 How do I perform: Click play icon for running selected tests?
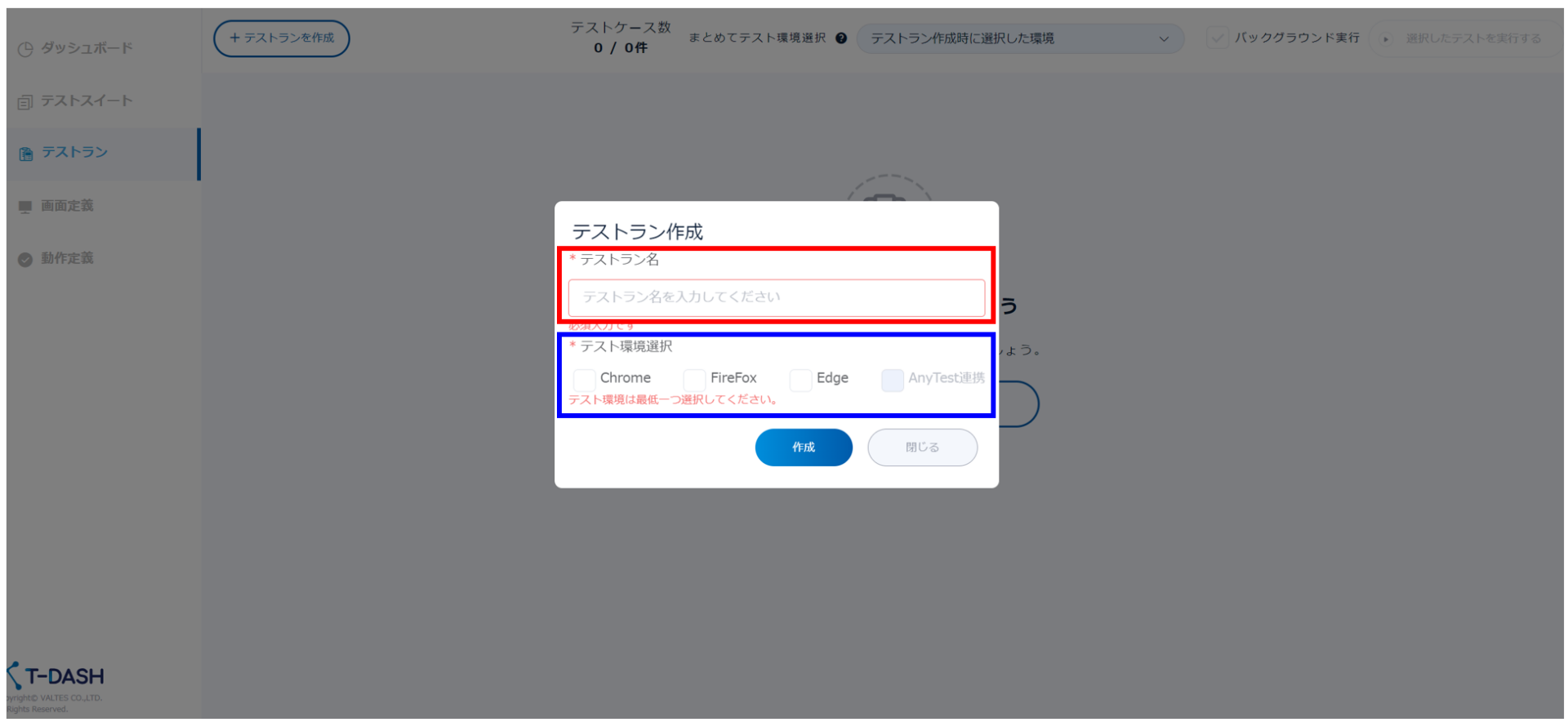pyautogui.click(x=1385, y=39)
